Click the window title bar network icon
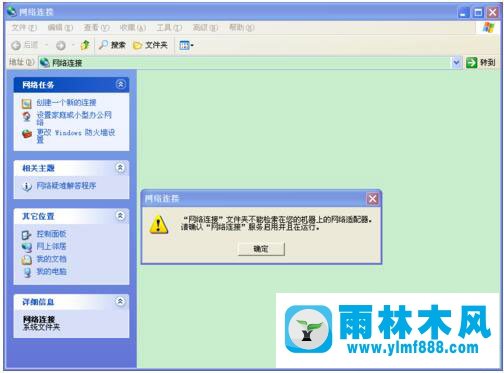 click(x=11, y=11)
